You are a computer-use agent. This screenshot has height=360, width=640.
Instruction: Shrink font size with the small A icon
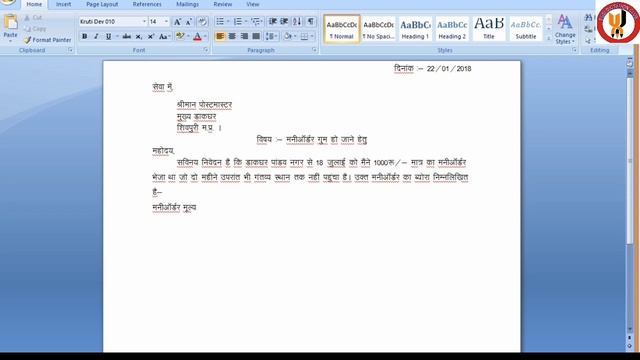pos(189,22)
